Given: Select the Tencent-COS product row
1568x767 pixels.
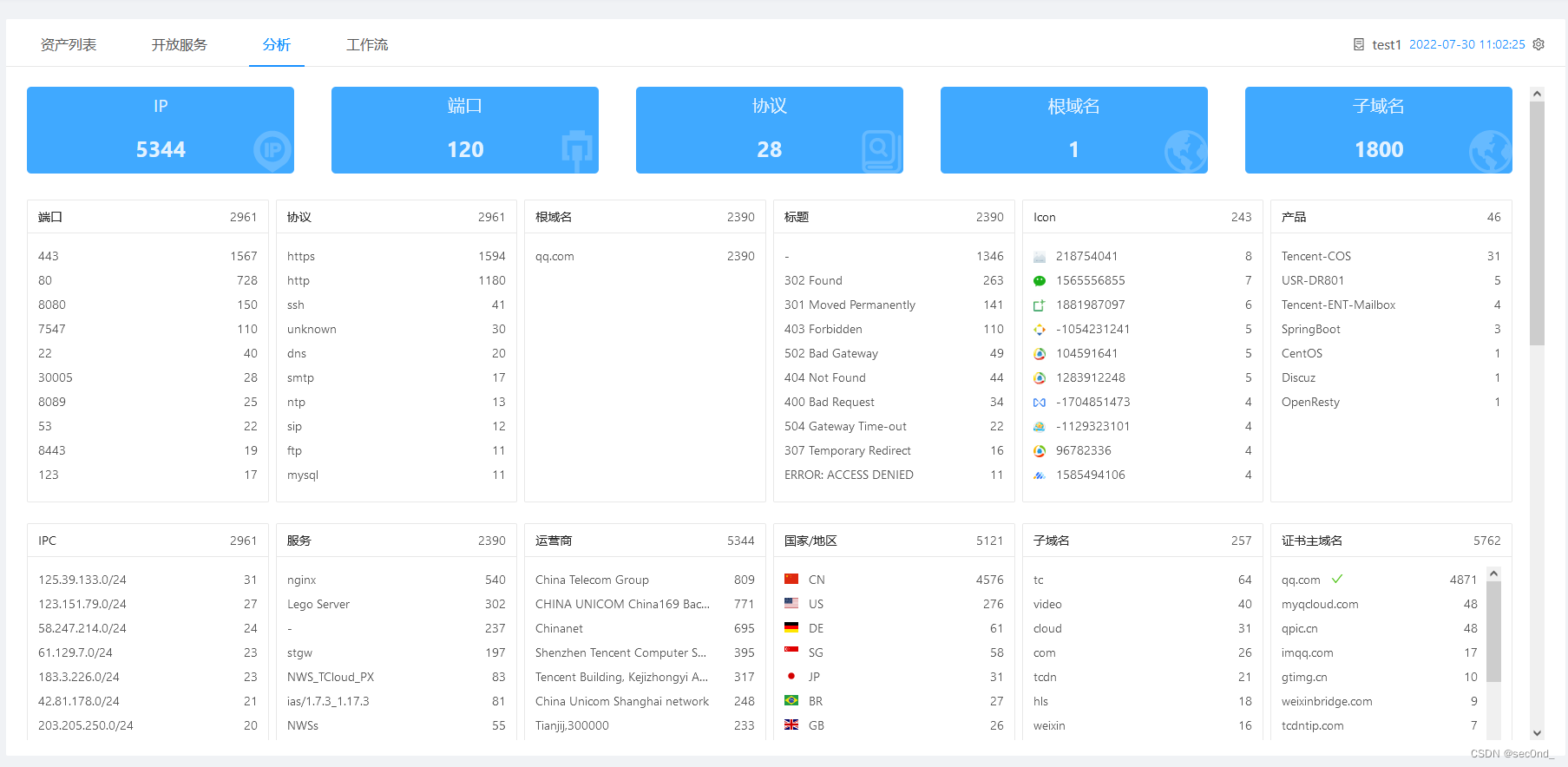Looking at the screenshot, I should pyautogui.click(x=1391, y=256).
